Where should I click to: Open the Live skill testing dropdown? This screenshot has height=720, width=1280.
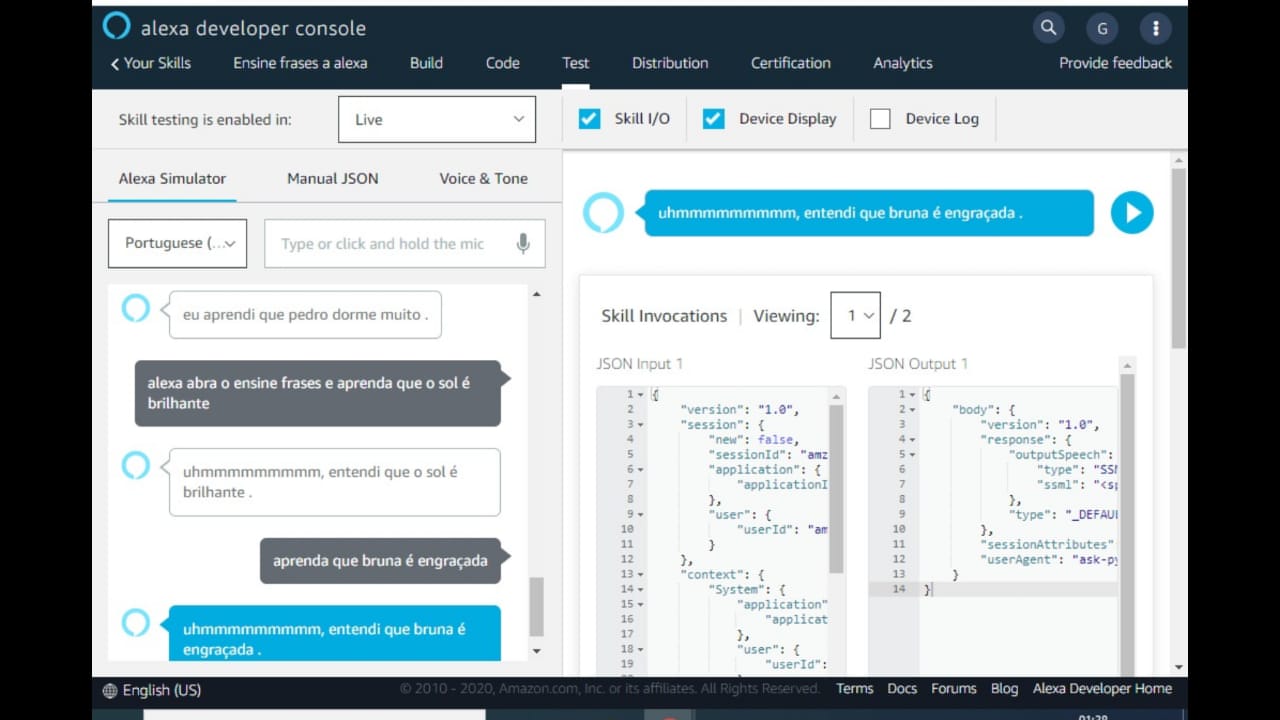pos(437,118)
